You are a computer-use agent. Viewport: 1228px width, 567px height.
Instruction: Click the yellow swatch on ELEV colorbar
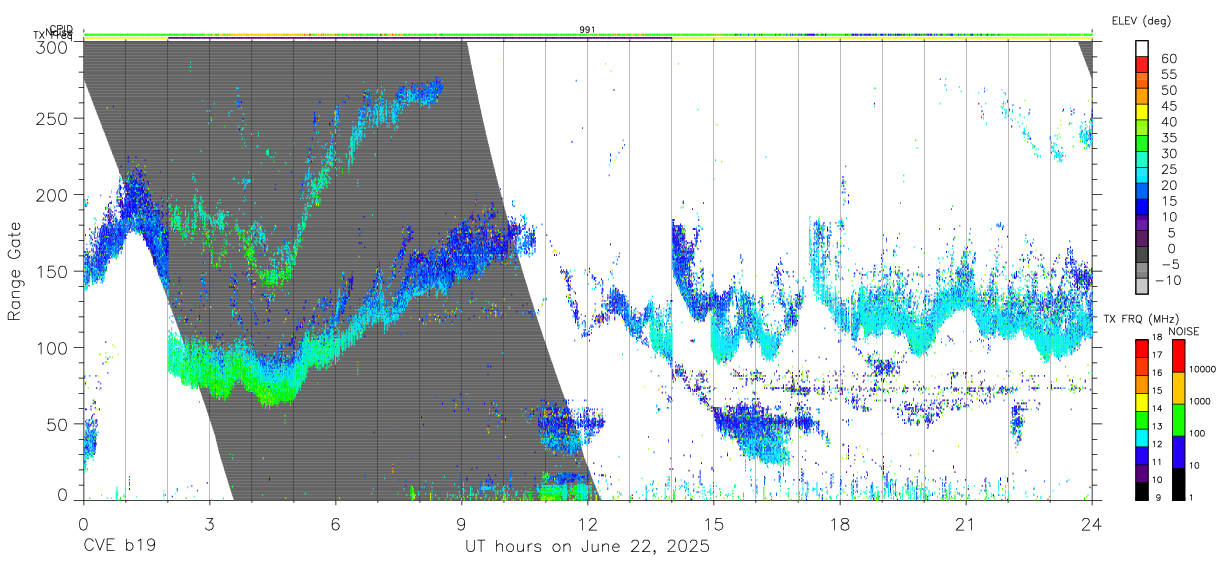coord(1143,113)
